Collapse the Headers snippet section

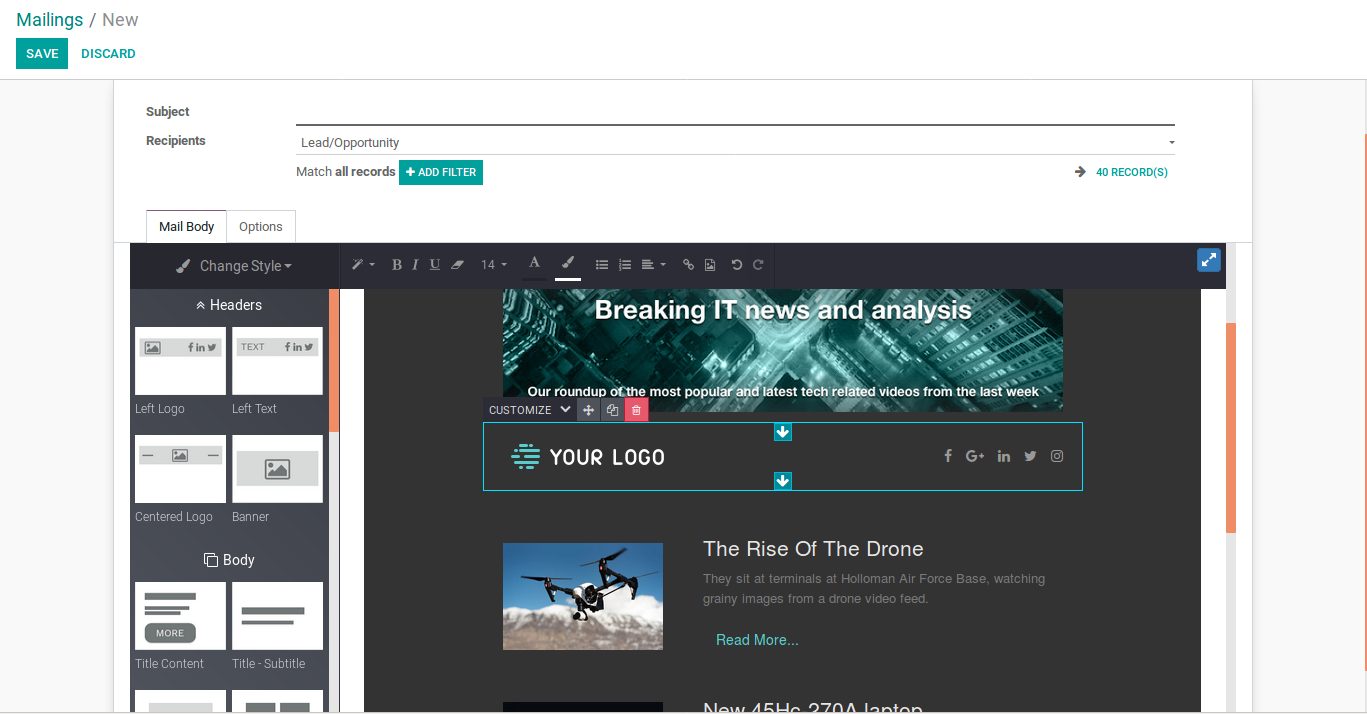(x=229, y=305)
